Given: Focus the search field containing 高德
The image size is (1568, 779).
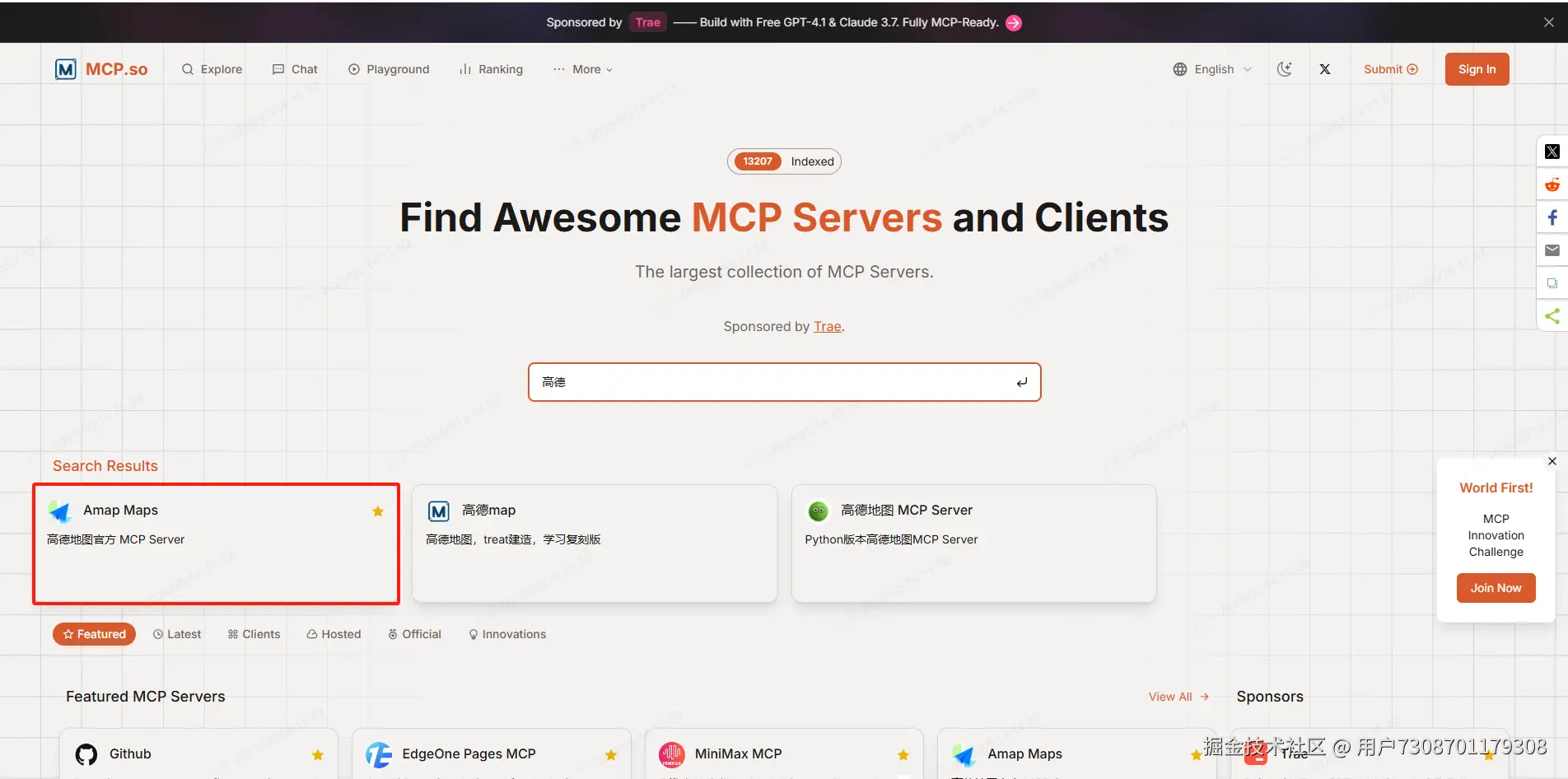Looking at the screenshot, I should (785, 382).
